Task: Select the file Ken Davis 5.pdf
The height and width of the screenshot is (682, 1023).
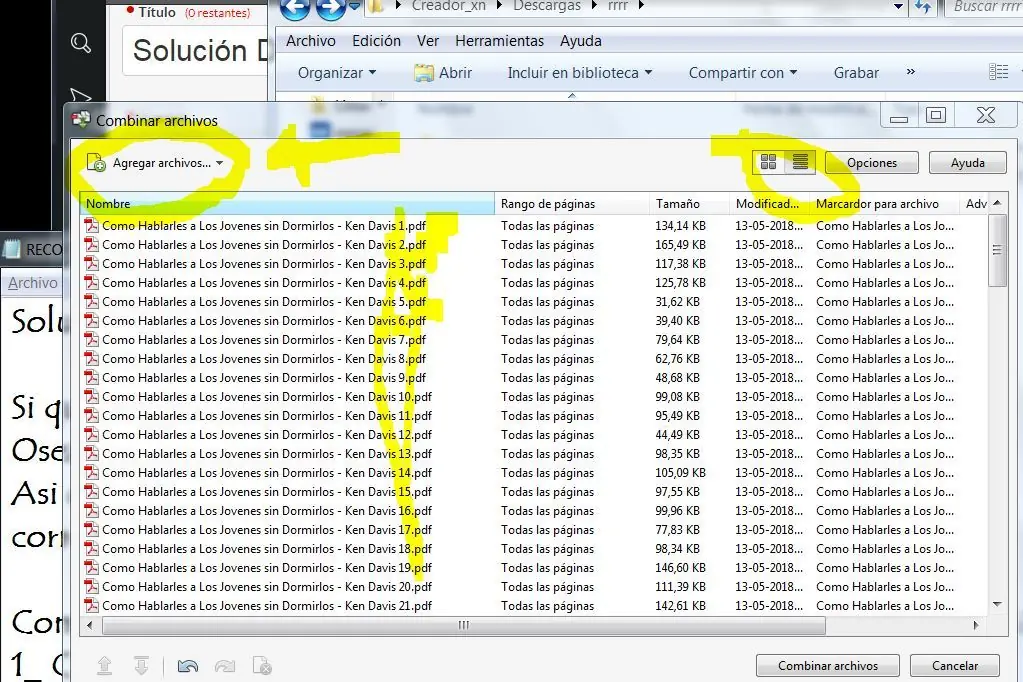Action: (x=264, y=302)
